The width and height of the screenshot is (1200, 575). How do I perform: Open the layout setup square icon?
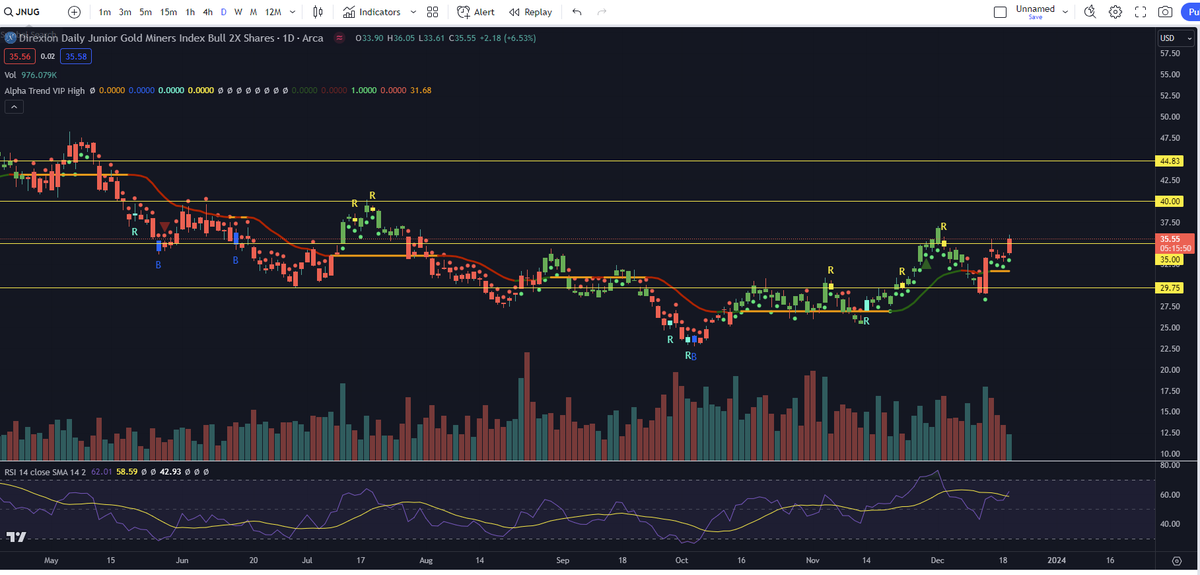click(x=1000, y=12)
